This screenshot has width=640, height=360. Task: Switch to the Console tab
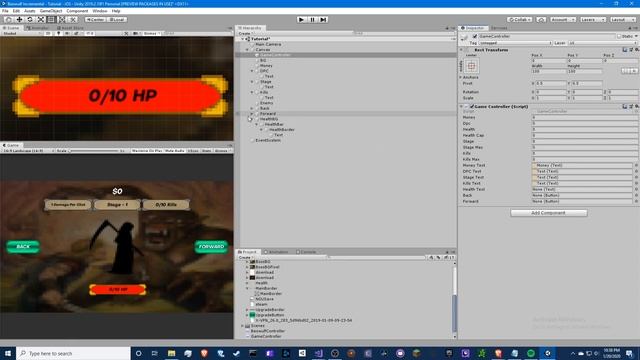(x=307, y=252)
